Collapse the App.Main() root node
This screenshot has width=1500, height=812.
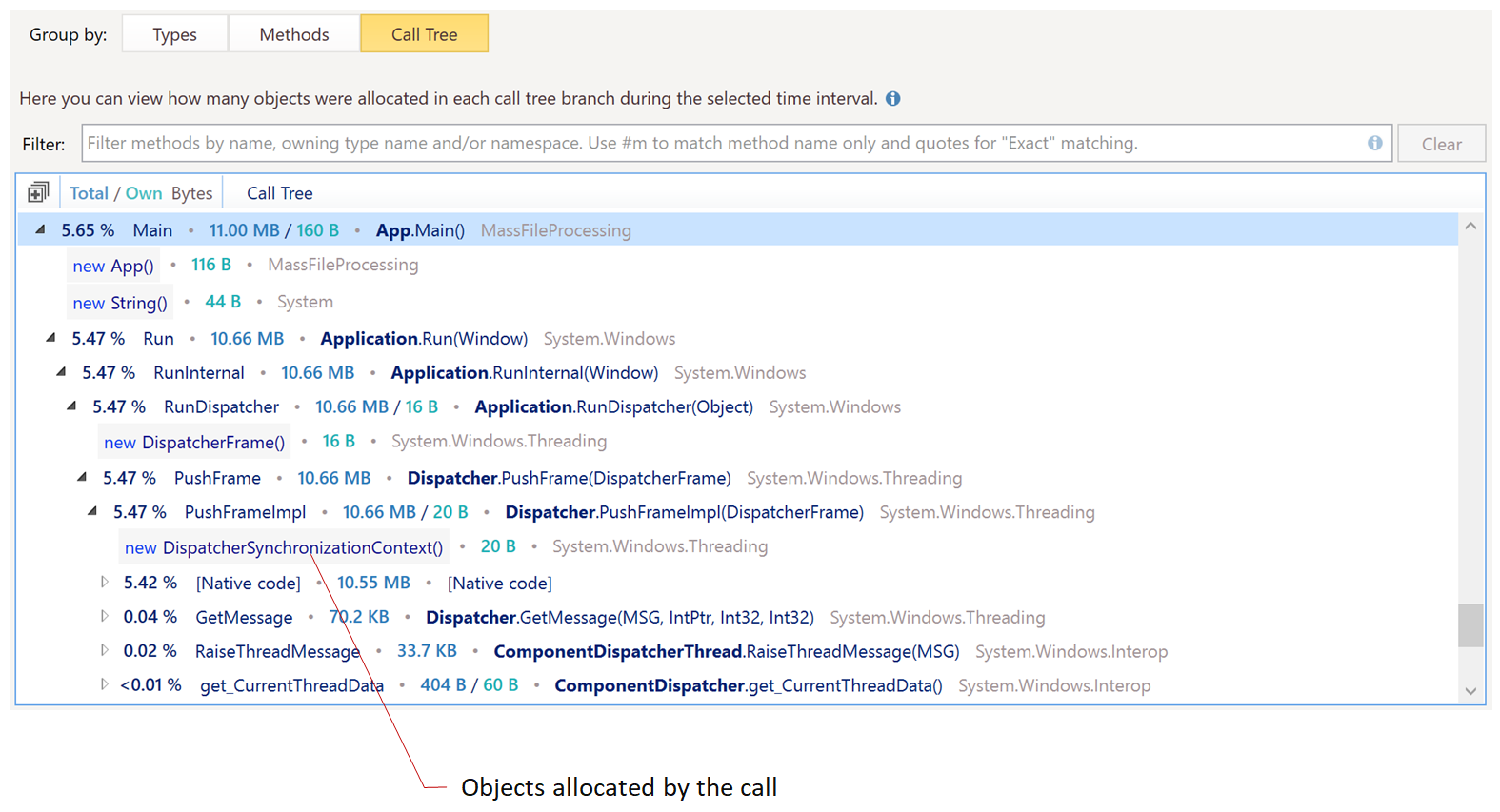coord(41,229)
